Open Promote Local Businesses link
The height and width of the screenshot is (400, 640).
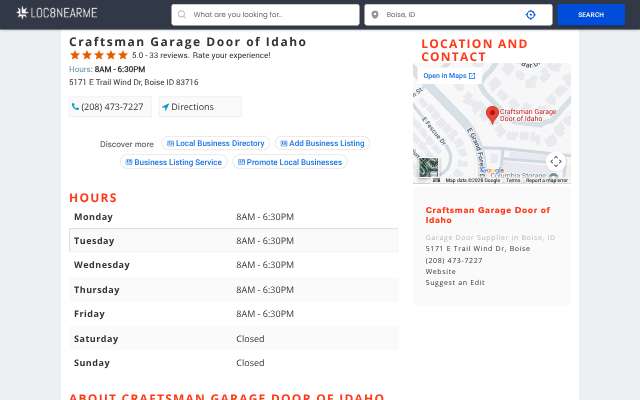[290, 162]
